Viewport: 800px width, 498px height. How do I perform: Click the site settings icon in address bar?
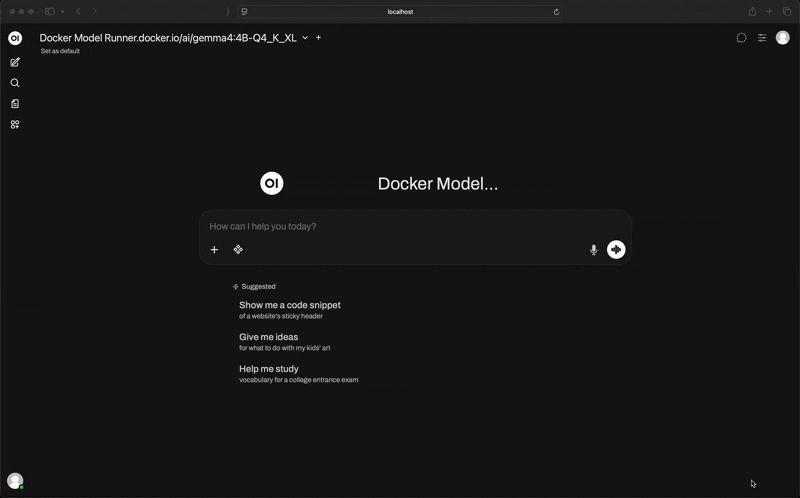[x=244, y=11]
